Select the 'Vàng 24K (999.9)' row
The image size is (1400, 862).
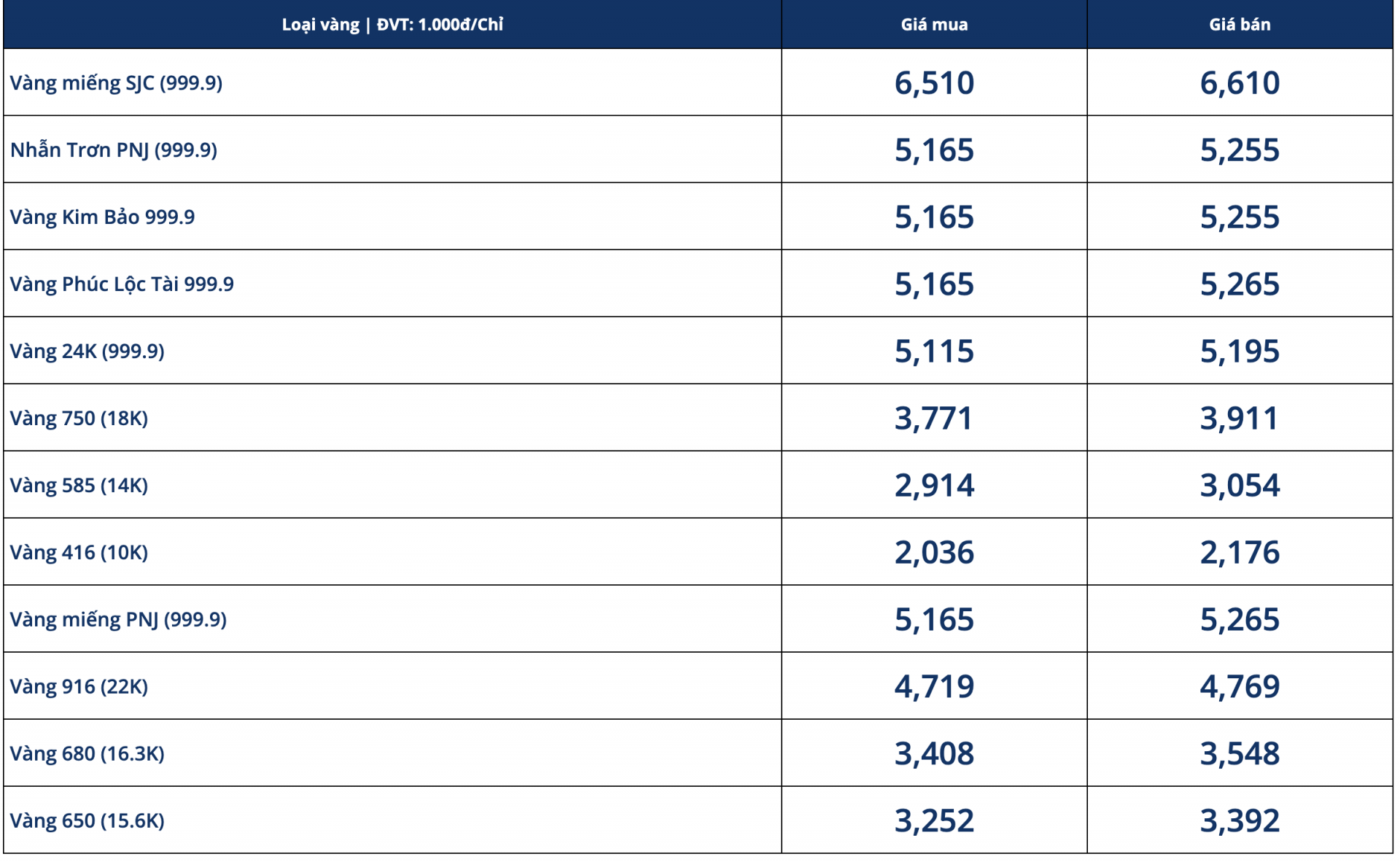(87, 352)
